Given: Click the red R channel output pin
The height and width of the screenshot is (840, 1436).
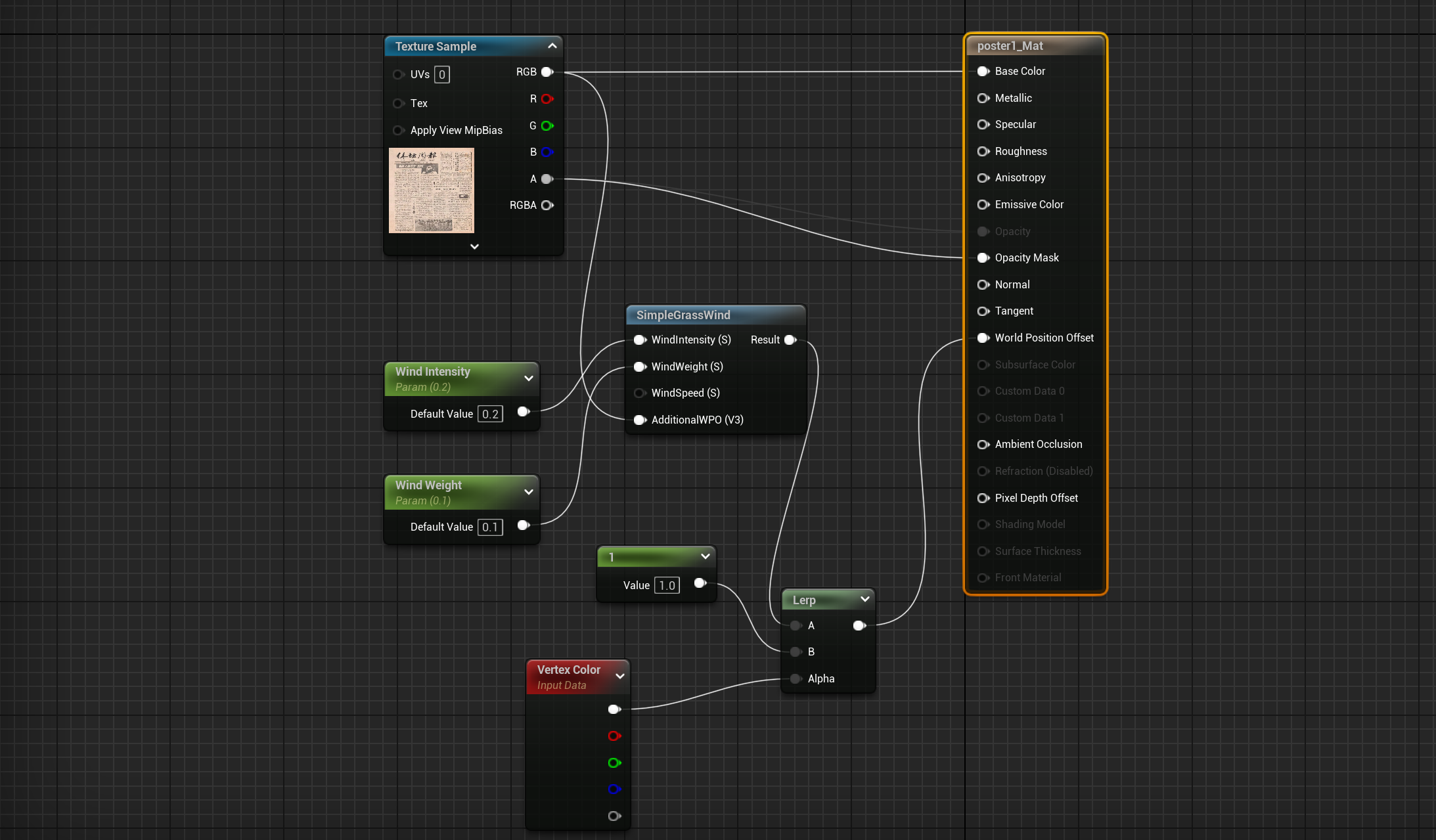Looking at the screenshot, I should [x=547, y=99].
